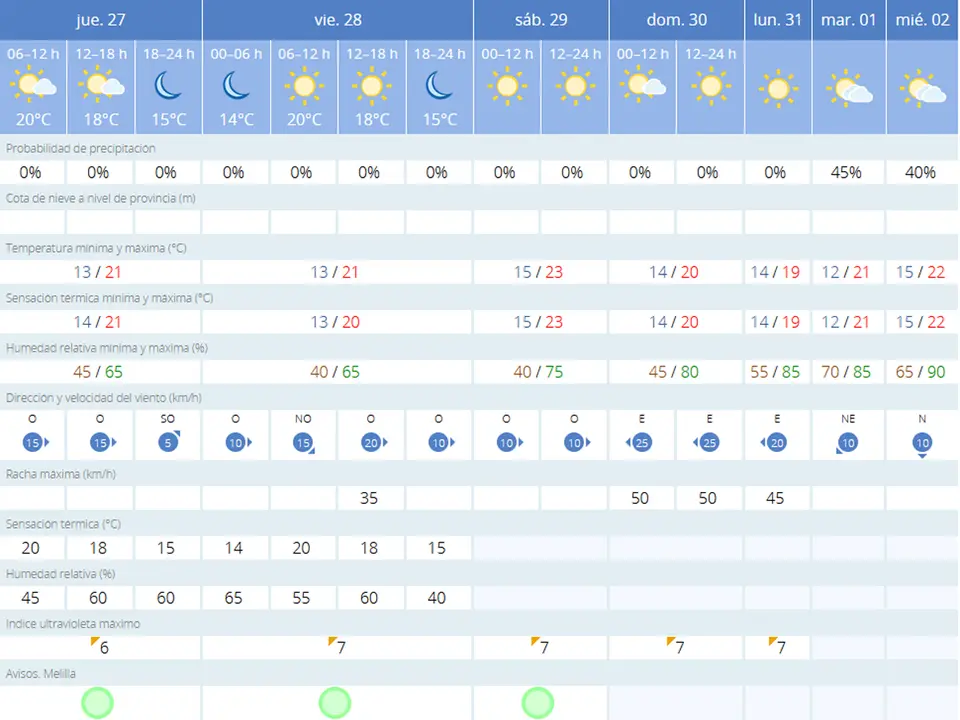Click the Avisos. Melilla label
960x720 pixels.
[41, 673]
